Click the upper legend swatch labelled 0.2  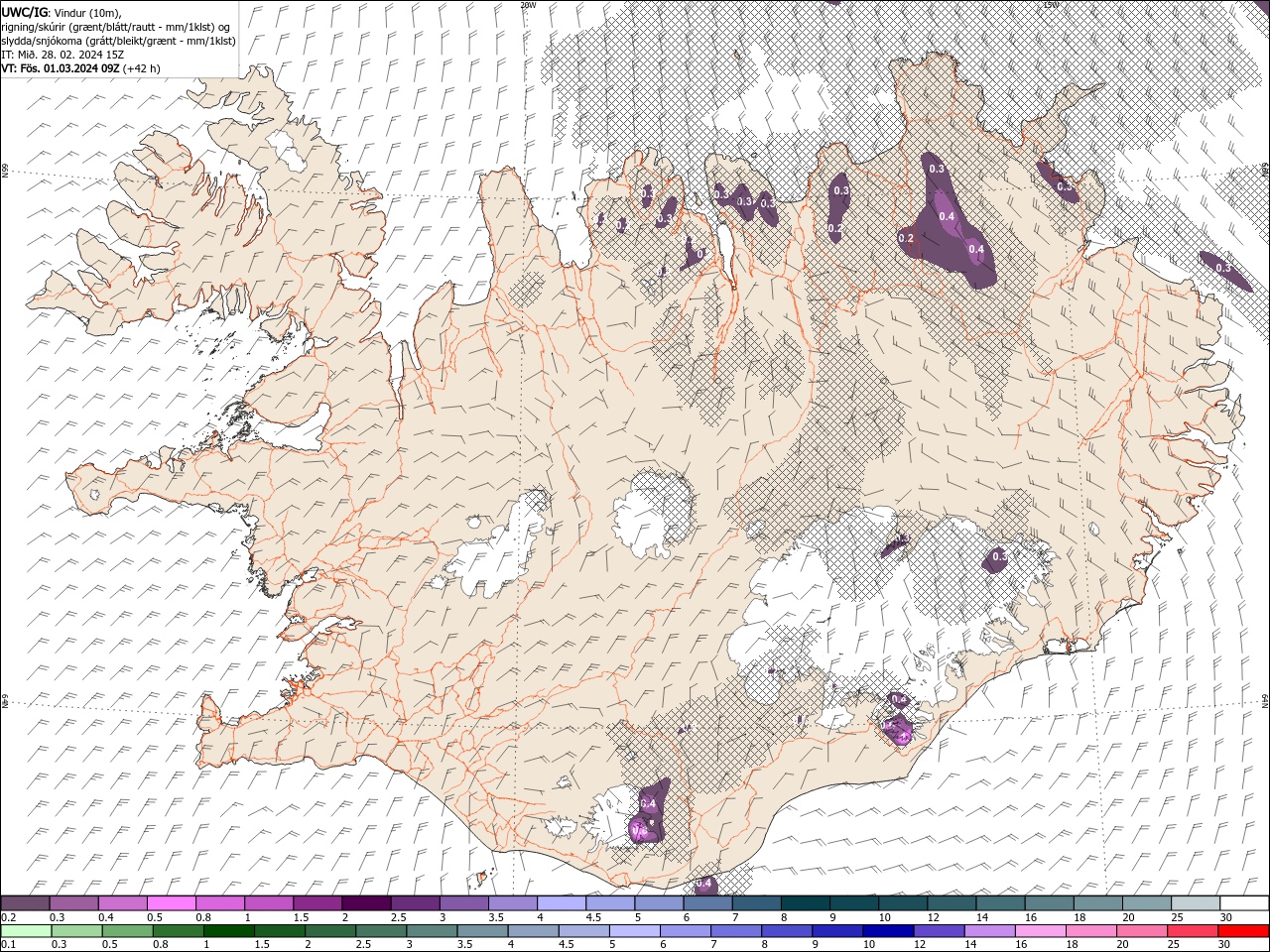pyautogui.click(x=26, y=903)
